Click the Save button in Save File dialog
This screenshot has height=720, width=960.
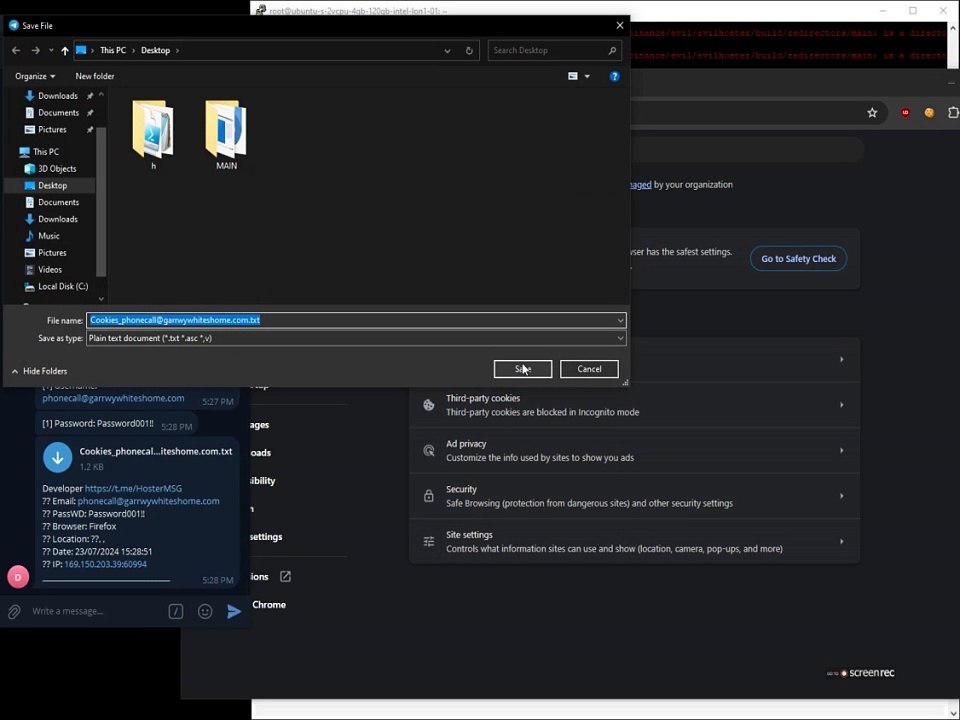pos(522,369)
